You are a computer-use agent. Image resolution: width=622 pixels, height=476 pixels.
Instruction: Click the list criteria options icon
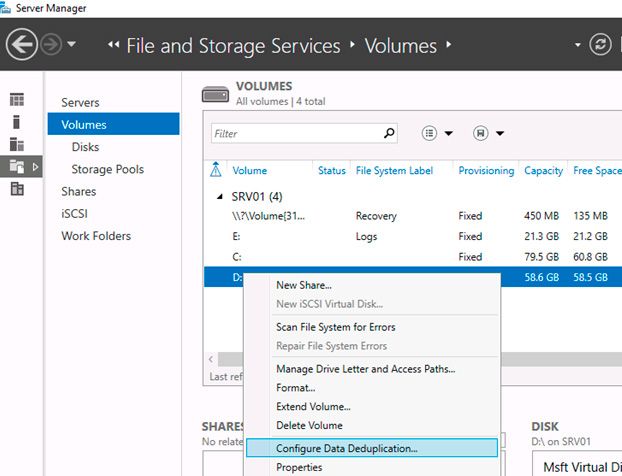click(429, 133)
